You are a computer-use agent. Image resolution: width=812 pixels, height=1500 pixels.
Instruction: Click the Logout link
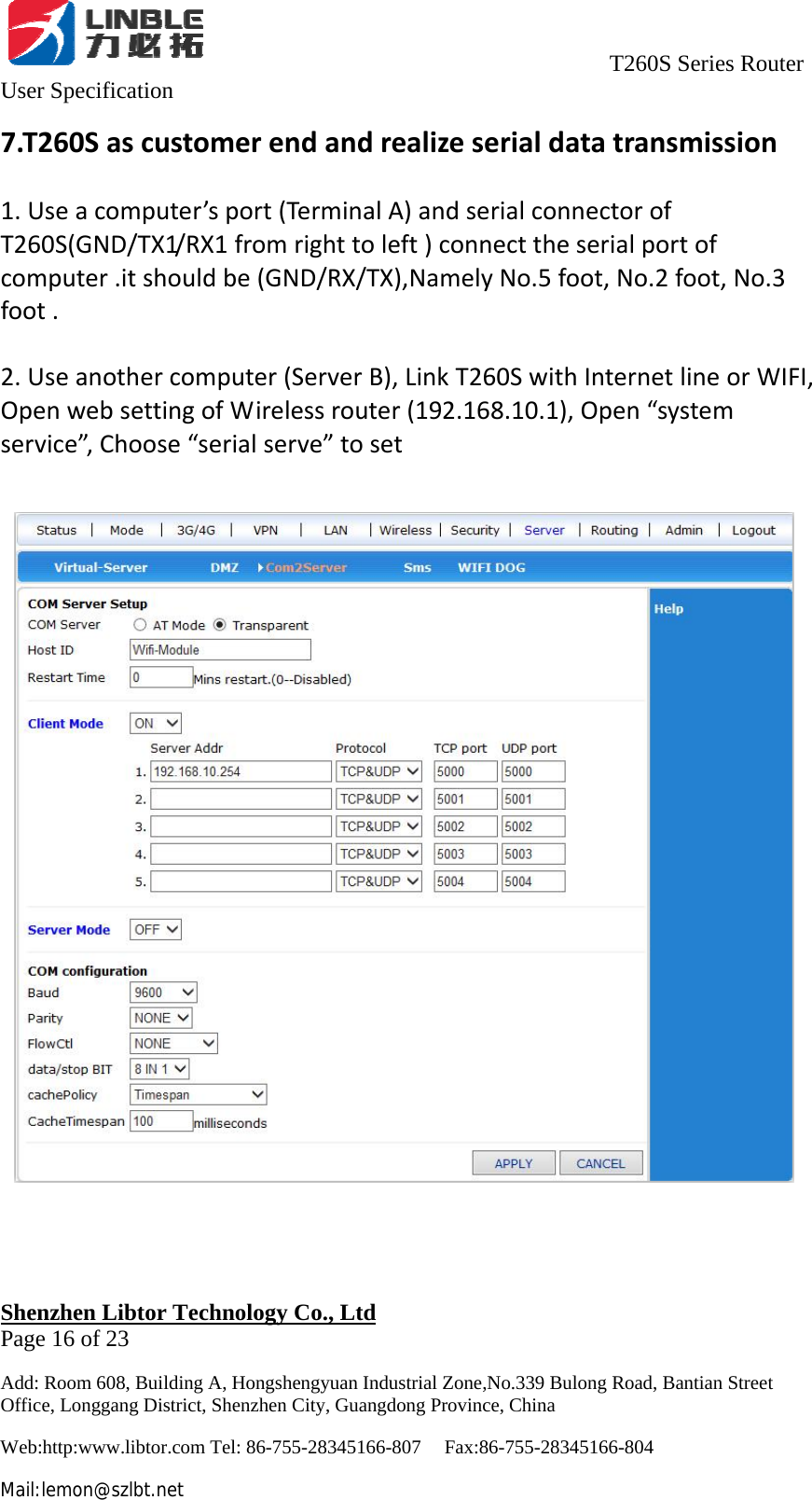click(753, 530)
